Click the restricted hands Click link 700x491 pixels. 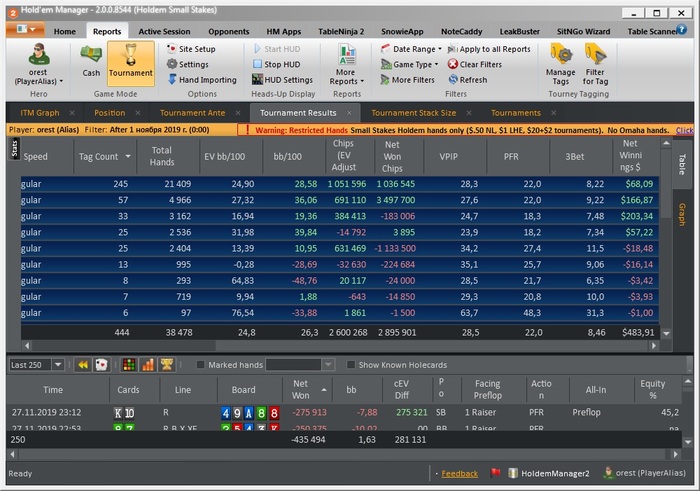[684, 130]
